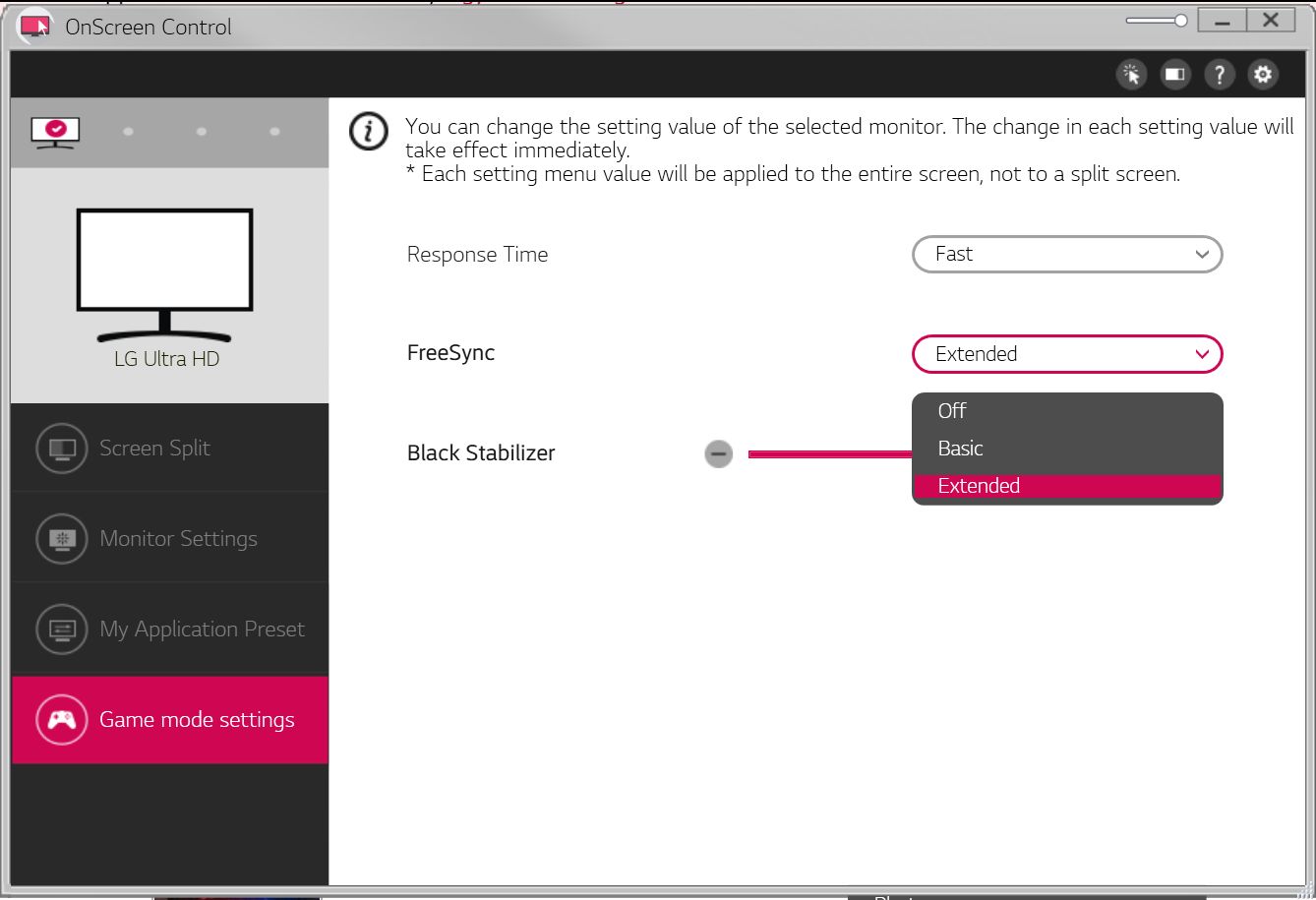Select the third monitor slot dot
This screenshot has height=900, width=1316.
pos(202,131)
